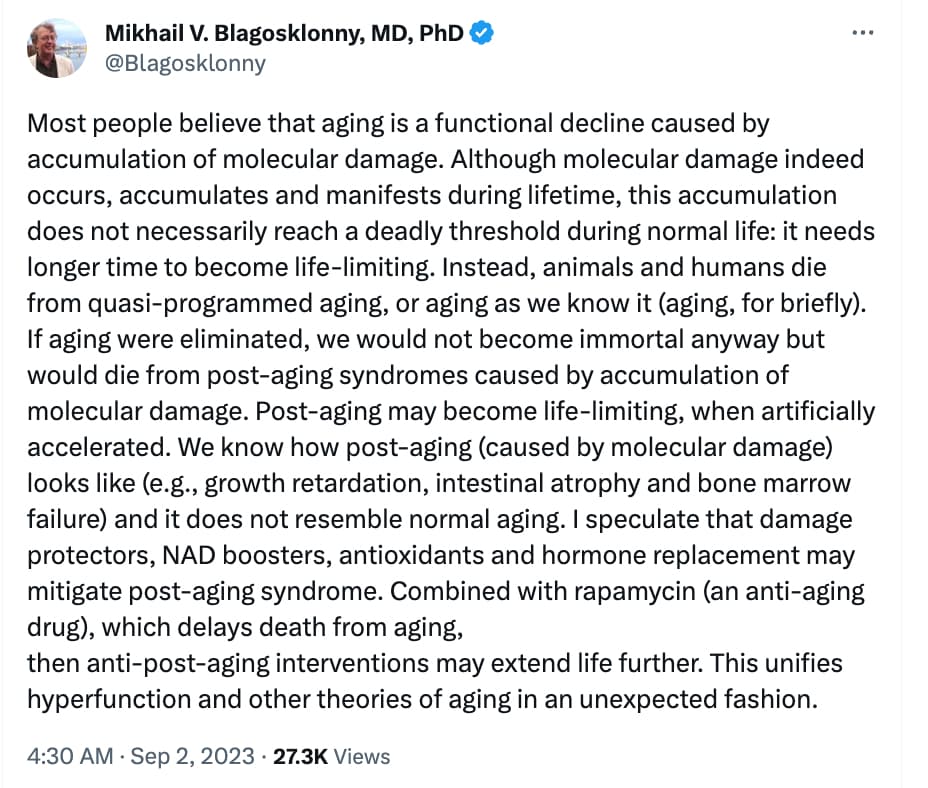The image size is (928, 788).
Task: Open Mikhail Blagosklonny's profile avatar photo
Action: click(x=57, y=48)
